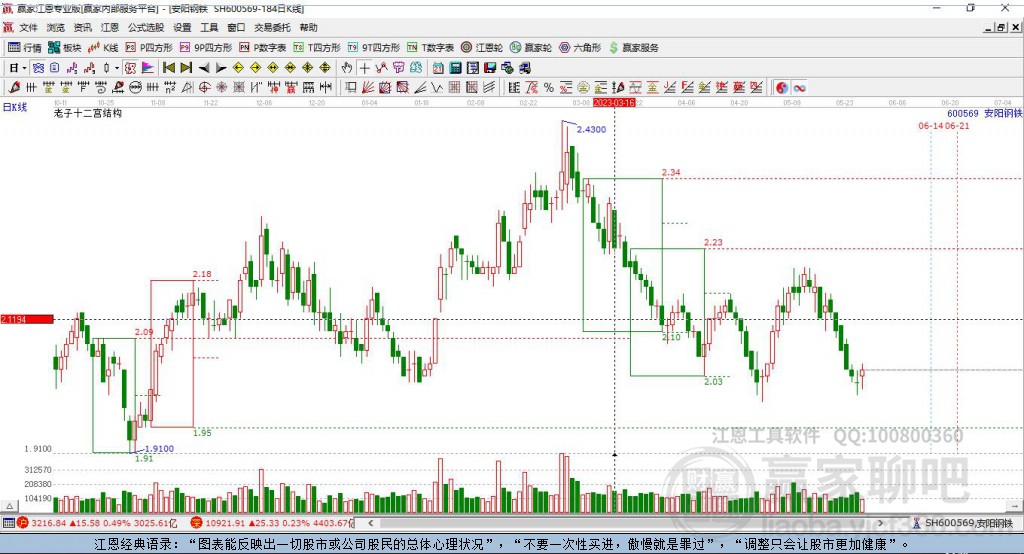Click the red-blue yin-yang icon
The height and width of the screenshot is (554, 1024).
[x=782, y=88]
